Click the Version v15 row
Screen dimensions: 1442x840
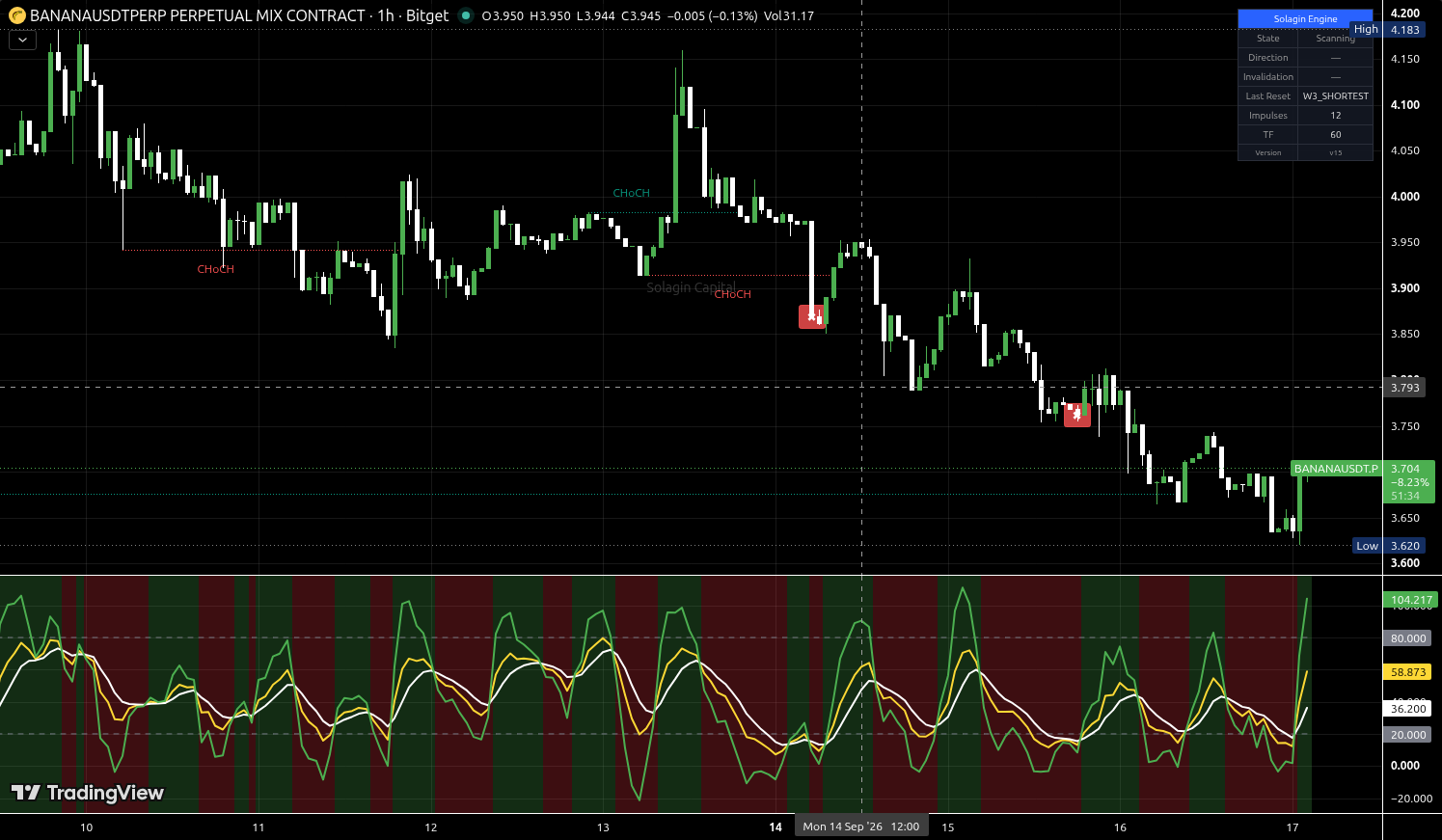[1305, 152]
